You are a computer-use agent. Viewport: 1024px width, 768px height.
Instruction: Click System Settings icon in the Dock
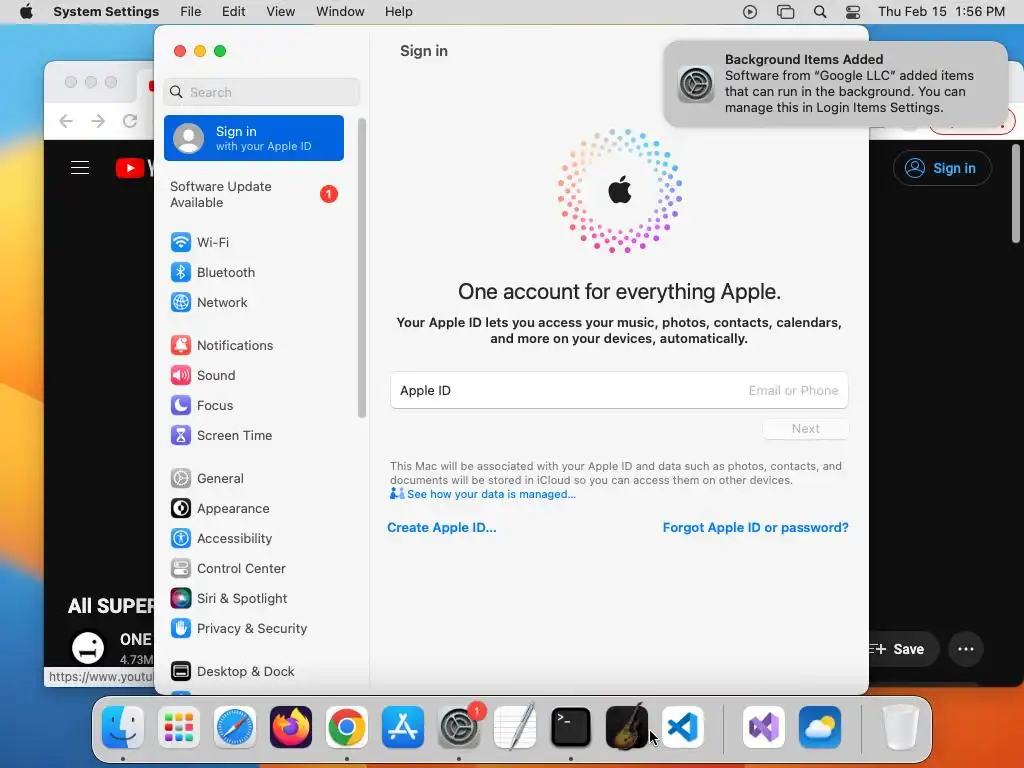[x=458, y=727]
